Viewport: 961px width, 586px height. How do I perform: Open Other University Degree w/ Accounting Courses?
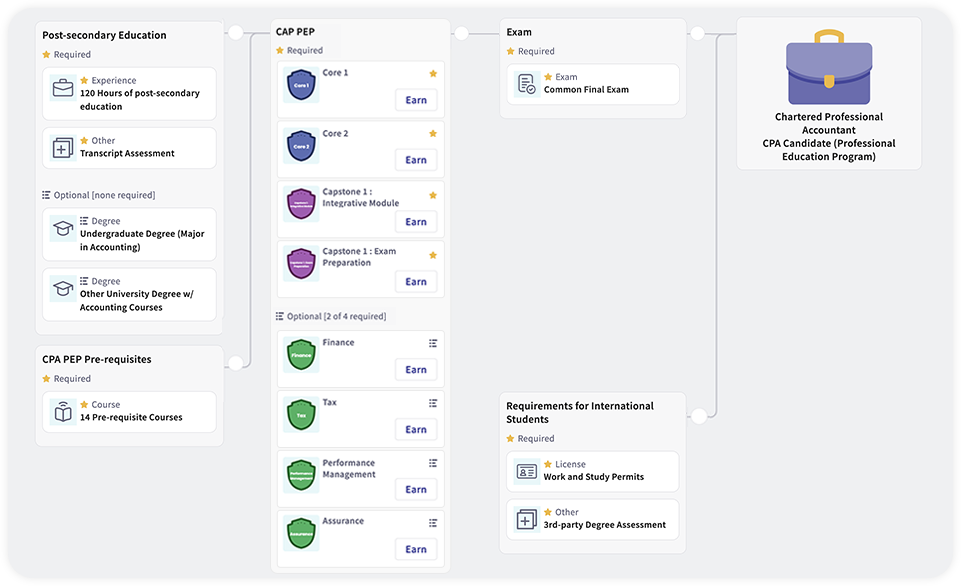(129, 294)
